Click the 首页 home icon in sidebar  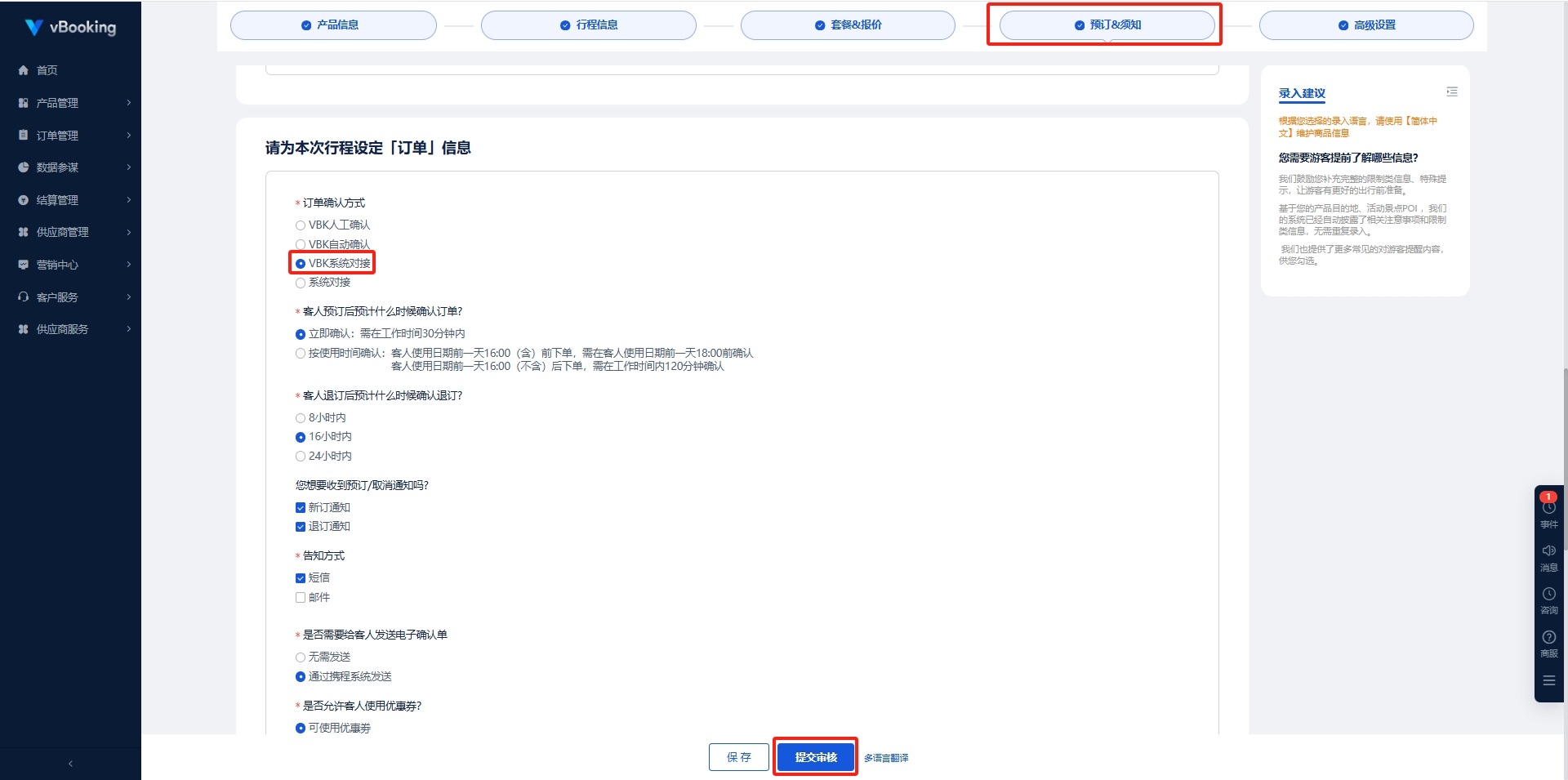click(24, 70)
